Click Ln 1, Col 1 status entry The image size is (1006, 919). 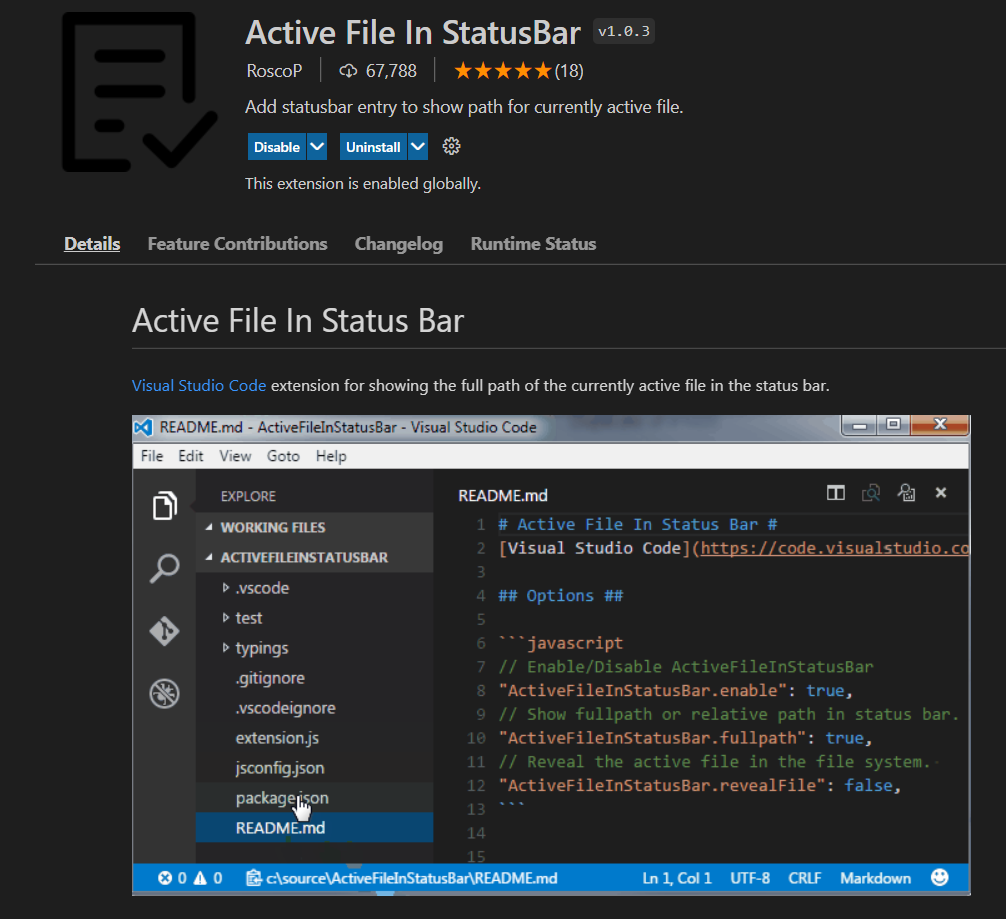click(677, 878)
